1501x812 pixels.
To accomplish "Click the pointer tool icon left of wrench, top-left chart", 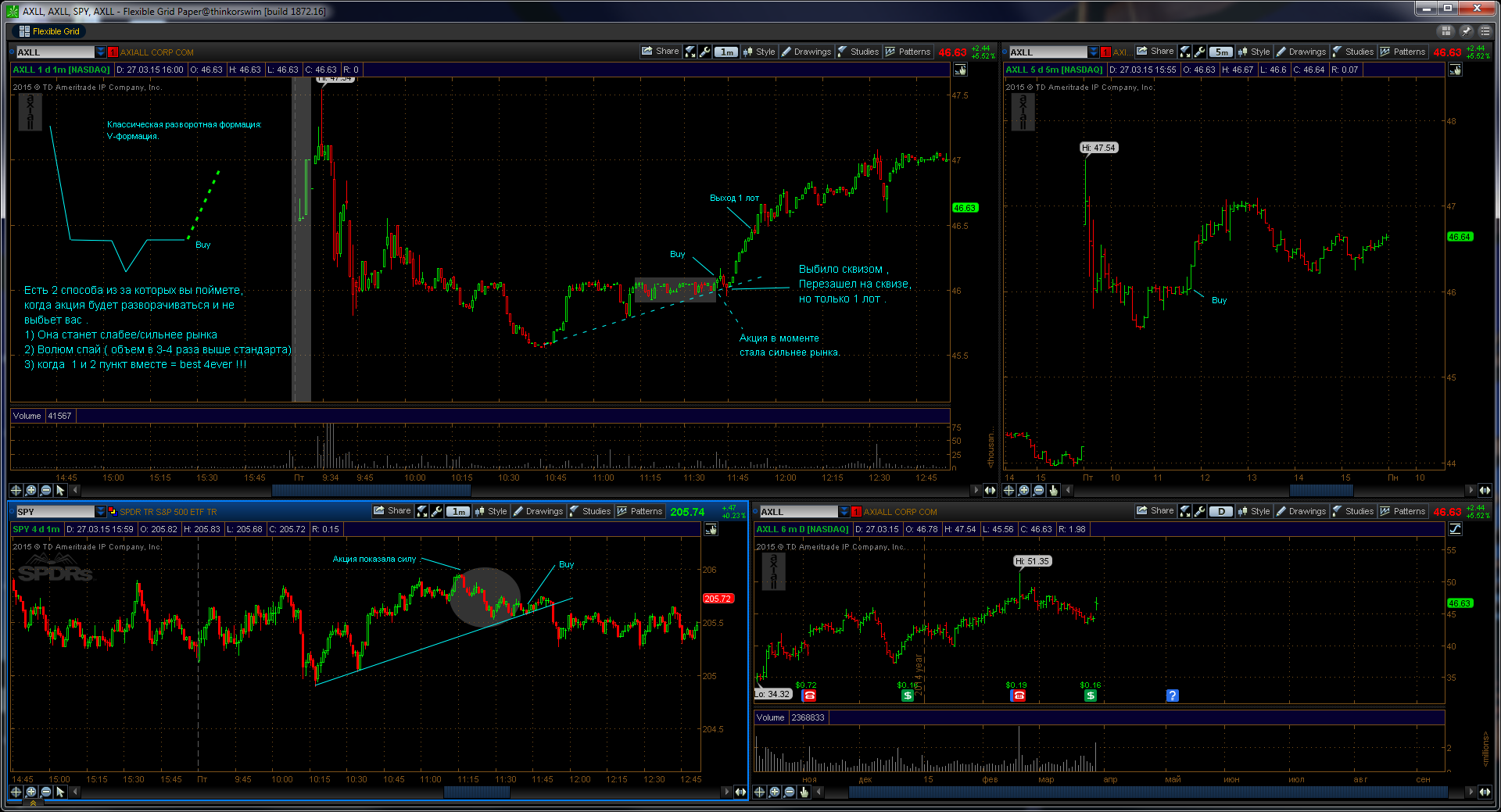I will coord(690,52).
